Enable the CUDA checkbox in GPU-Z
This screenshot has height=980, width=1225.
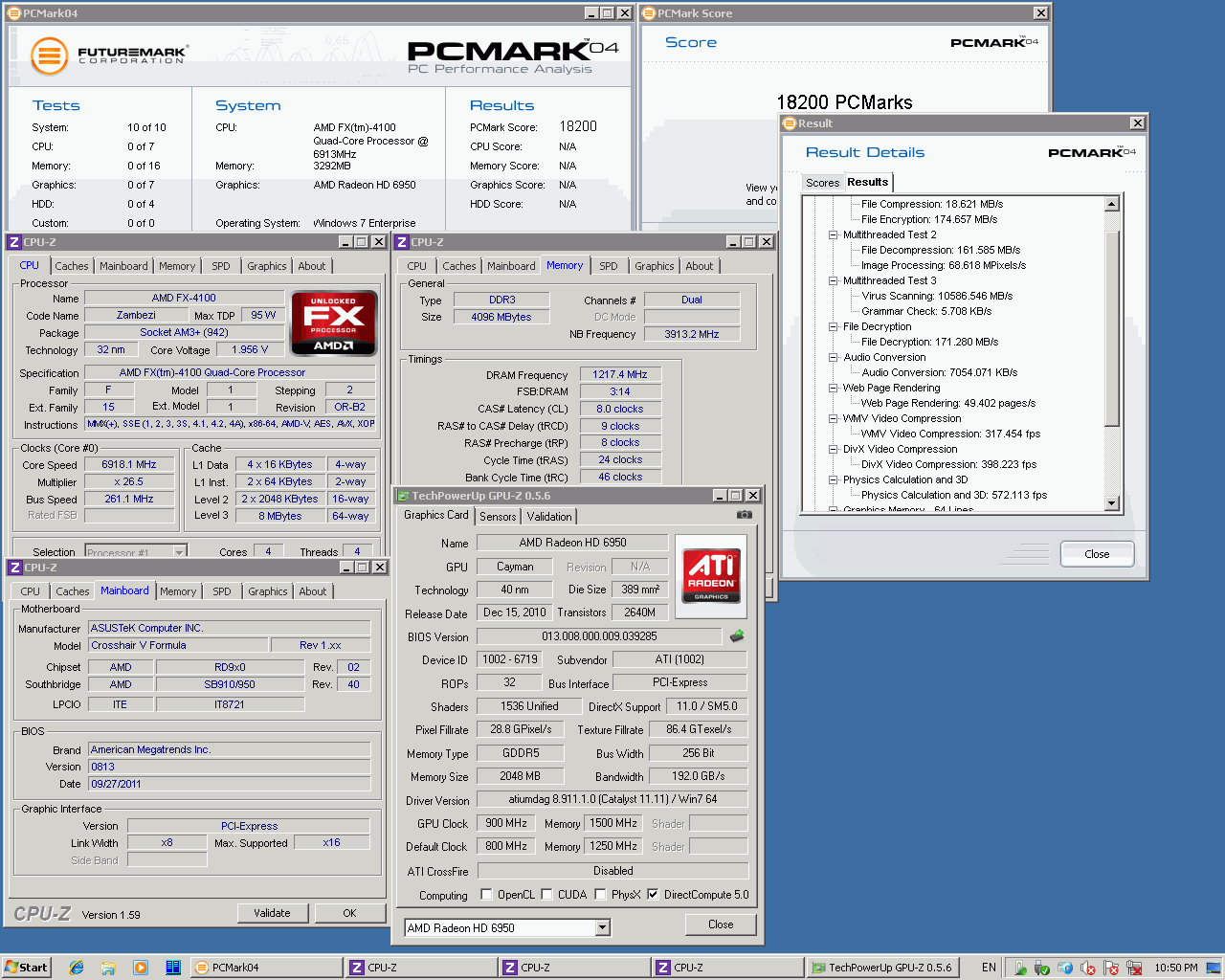546,895
